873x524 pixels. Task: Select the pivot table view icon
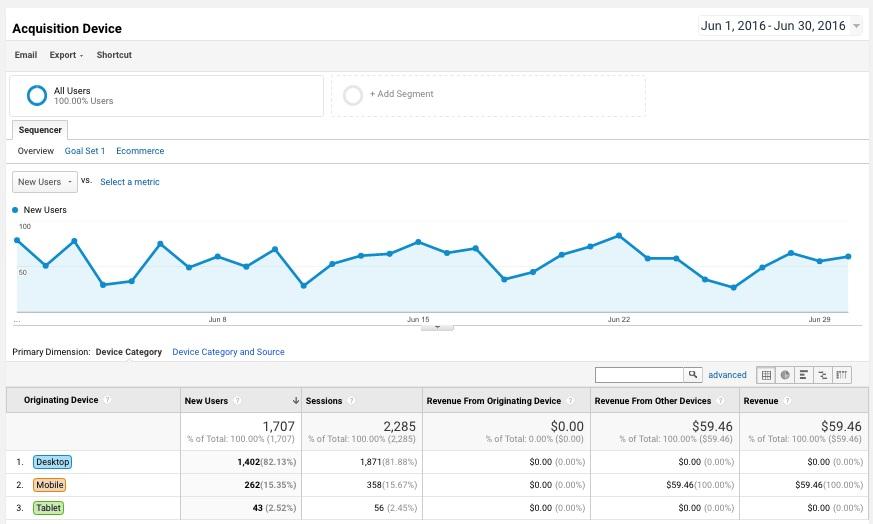pyautogui.click(x=842, y=375)
